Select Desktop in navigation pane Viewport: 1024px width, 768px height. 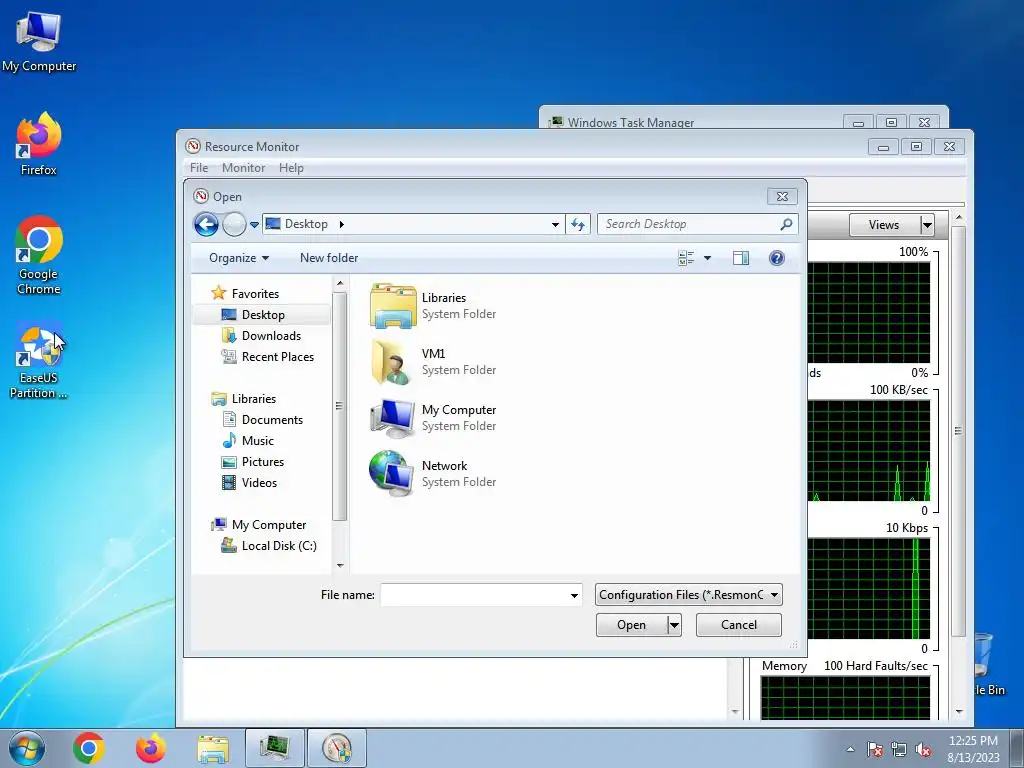coord(263,315)
